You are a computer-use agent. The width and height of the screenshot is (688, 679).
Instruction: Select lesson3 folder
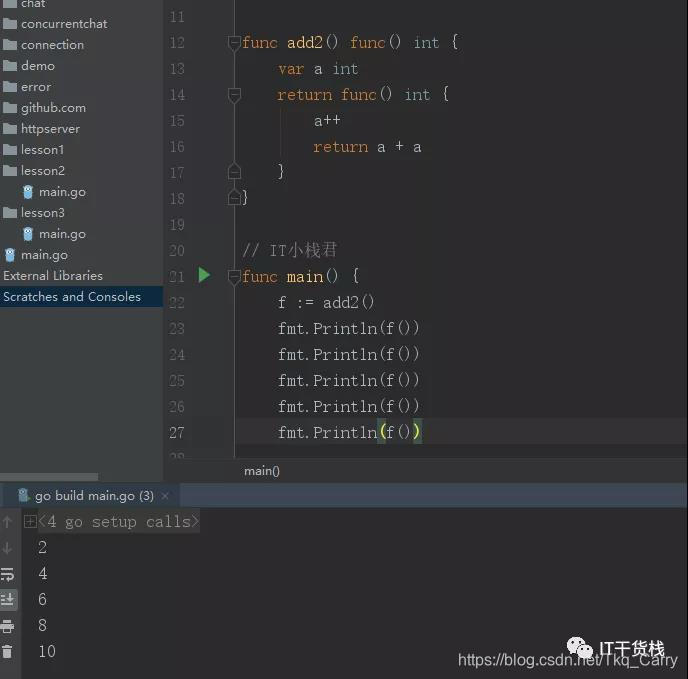(x=43, y=213)
